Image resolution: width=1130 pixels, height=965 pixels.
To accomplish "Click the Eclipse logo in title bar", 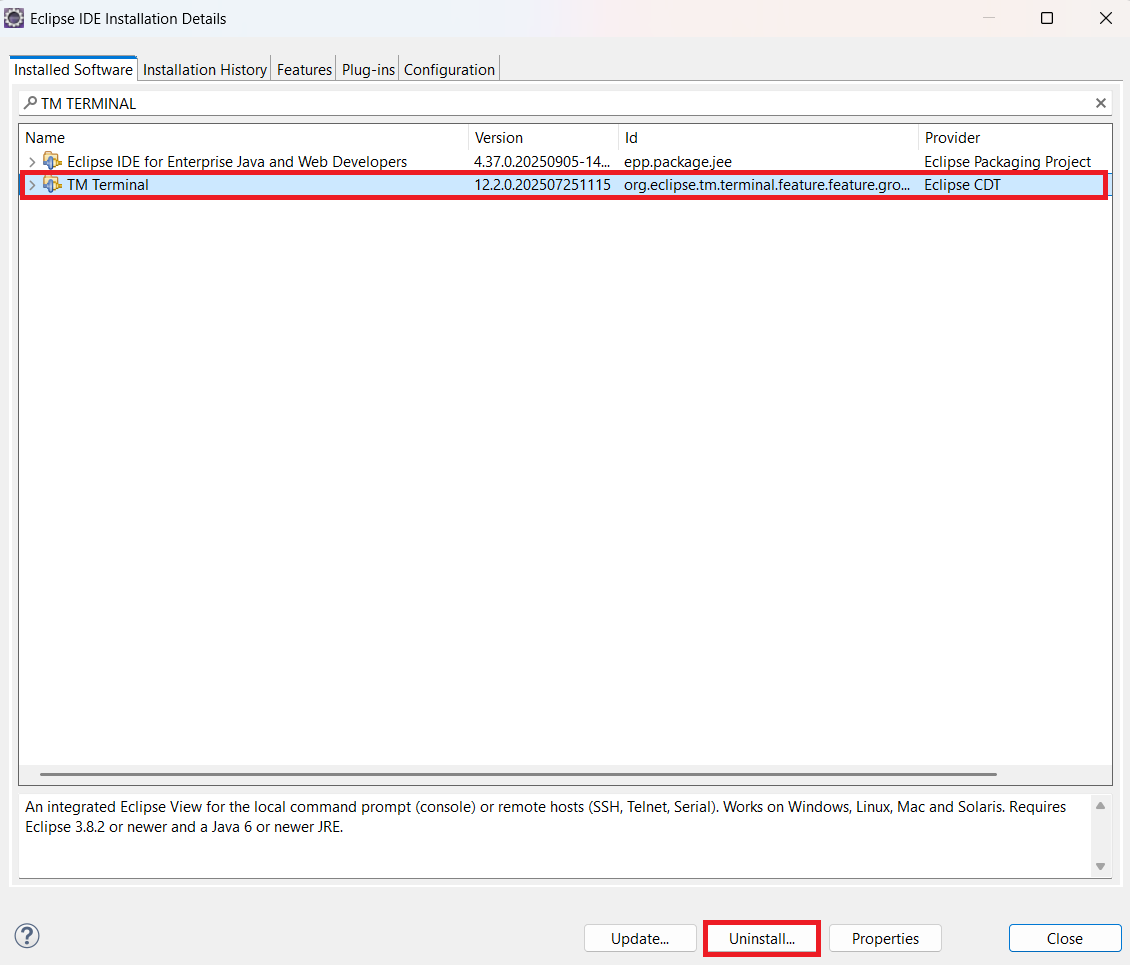I will point(14,18).
